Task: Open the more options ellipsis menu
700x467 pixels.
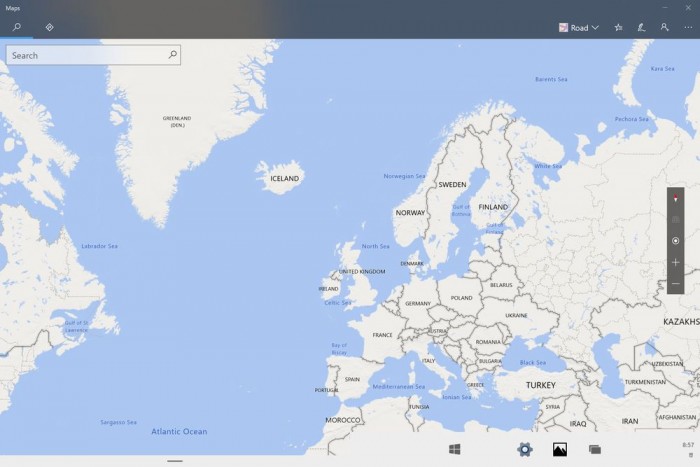Action: [688, 28]
